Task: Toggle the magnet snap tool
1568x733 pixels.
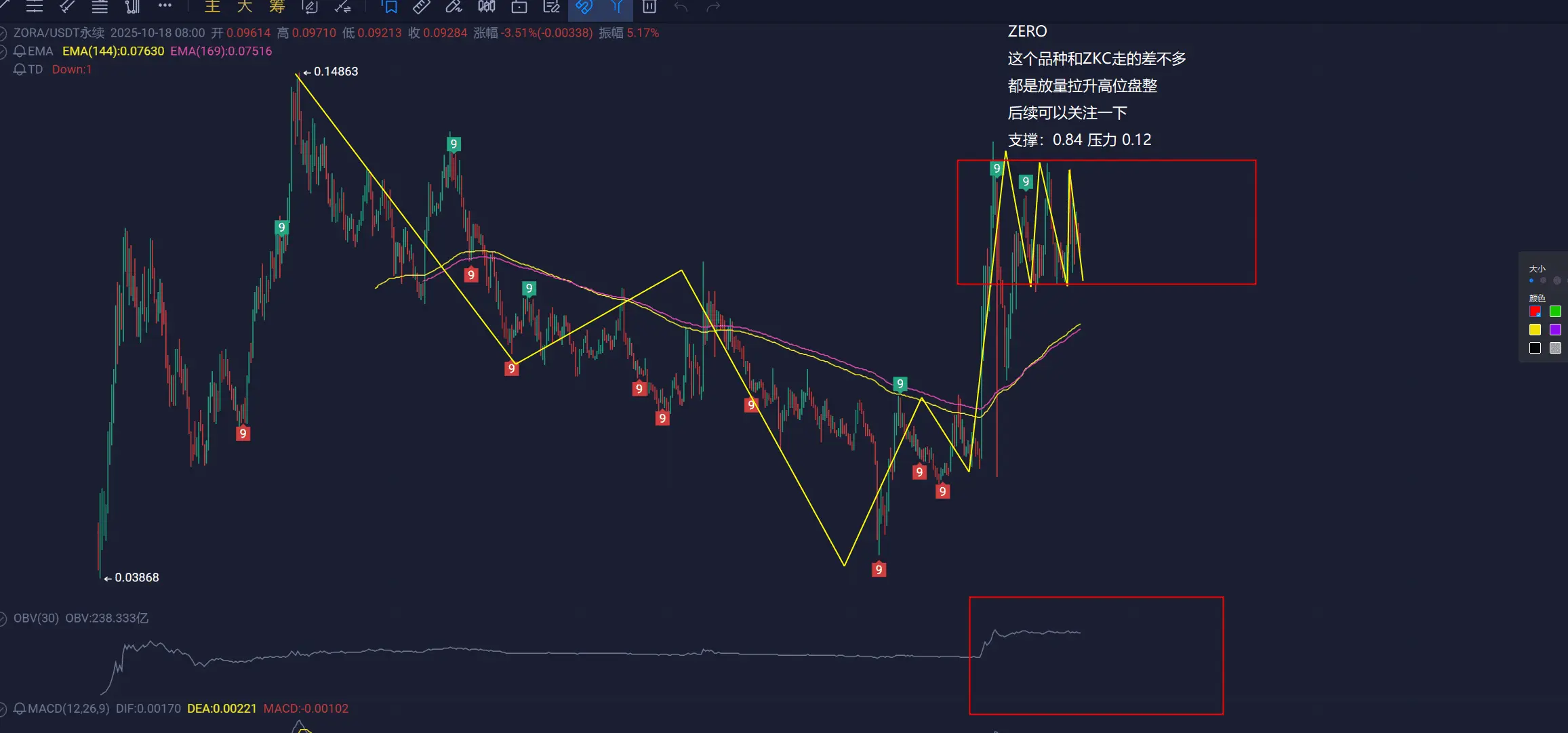Action: tap(584, 7)
